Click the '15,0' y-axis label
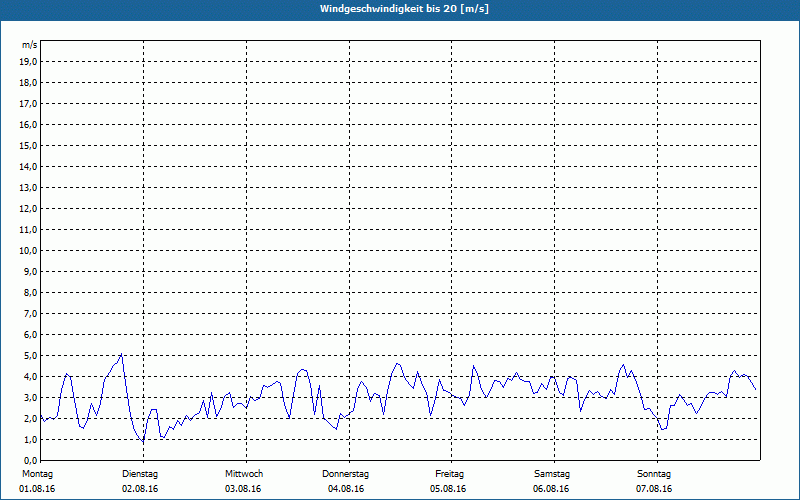This screenshot has height=500, width=800. [28, 145]
